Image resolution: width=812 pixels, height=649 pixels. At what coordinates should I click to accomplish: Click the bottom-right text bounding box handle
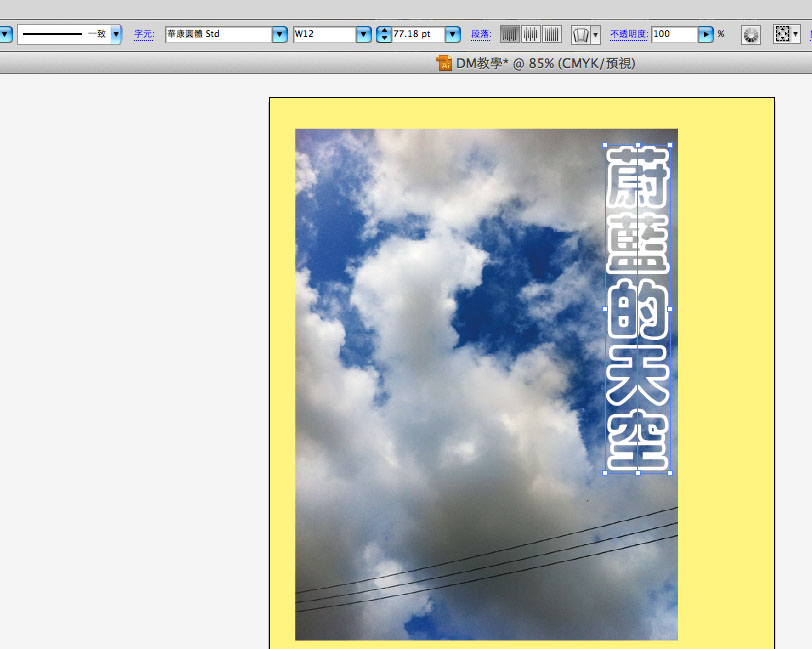[x=670, y=473]
